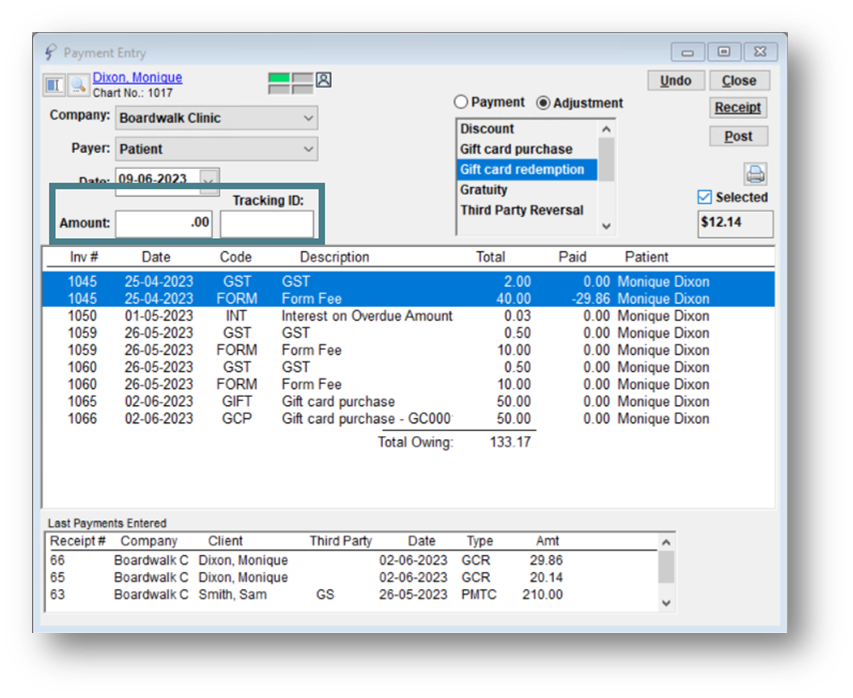Choose Gratuity adjustment type

(x=527, y=190)
